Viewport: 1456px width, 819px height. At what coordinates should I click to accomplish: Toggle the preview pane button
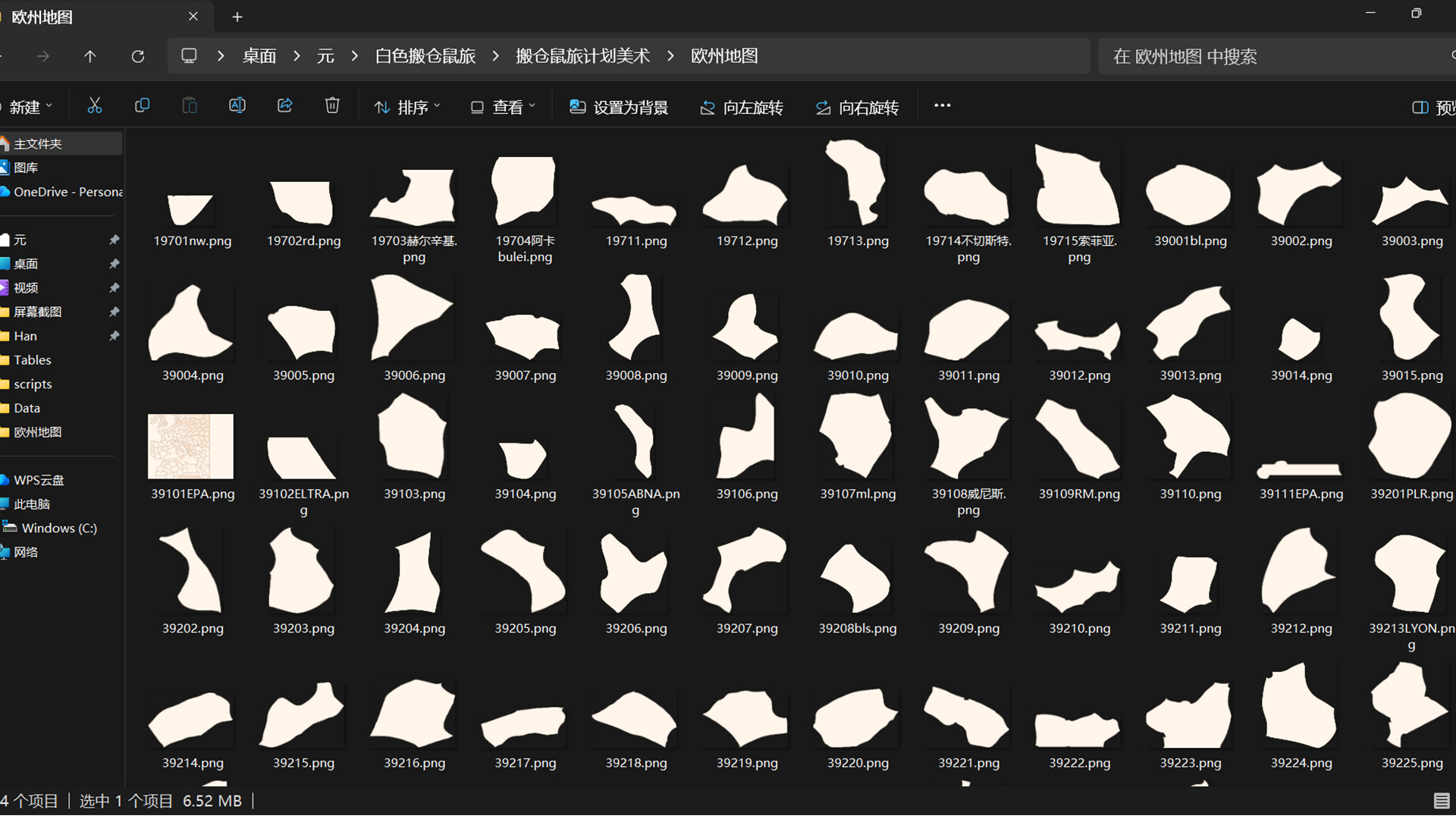click(x=1431, y=108)
